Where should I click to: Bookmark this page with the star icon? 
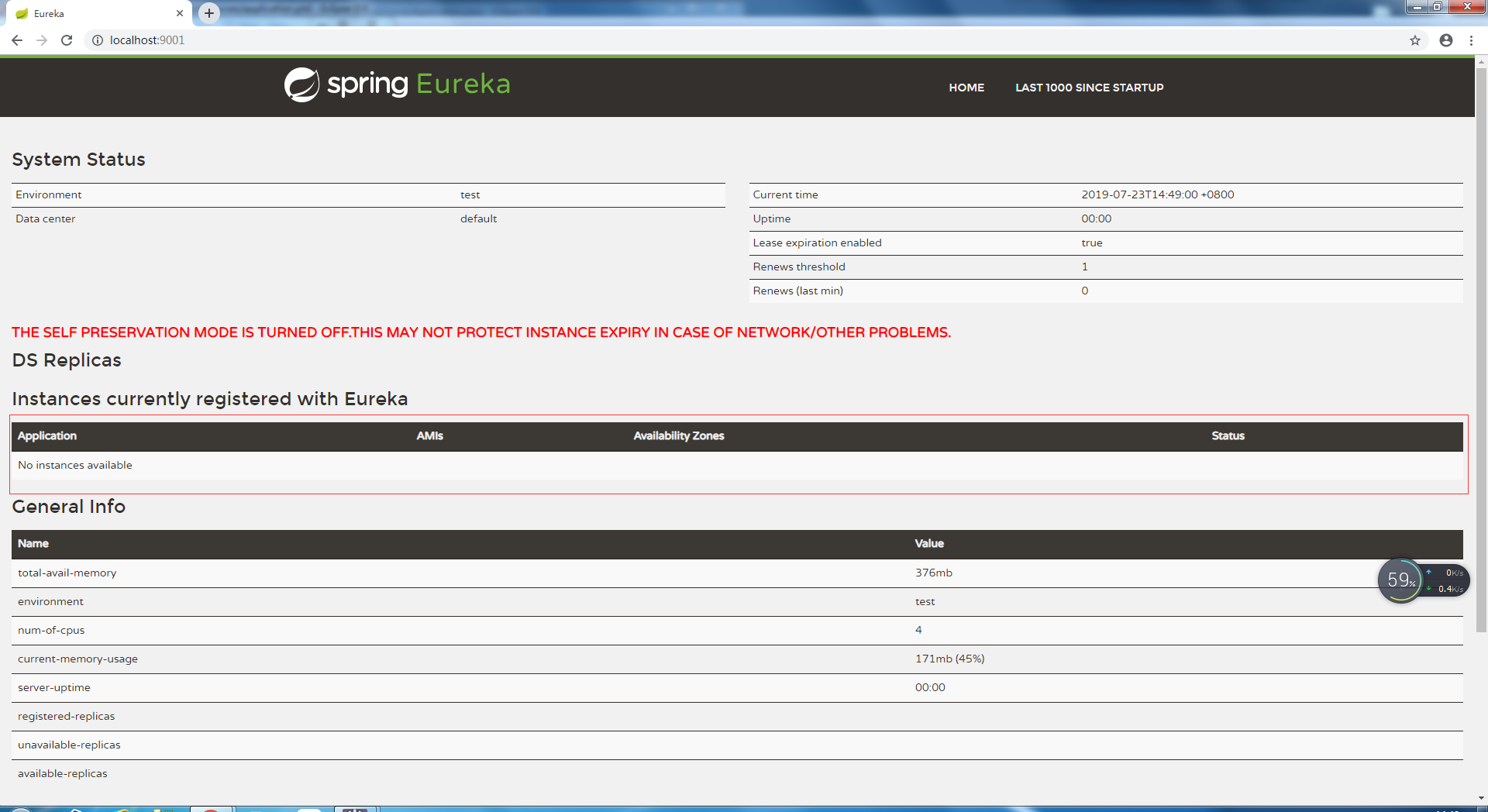coord(1415,40)
